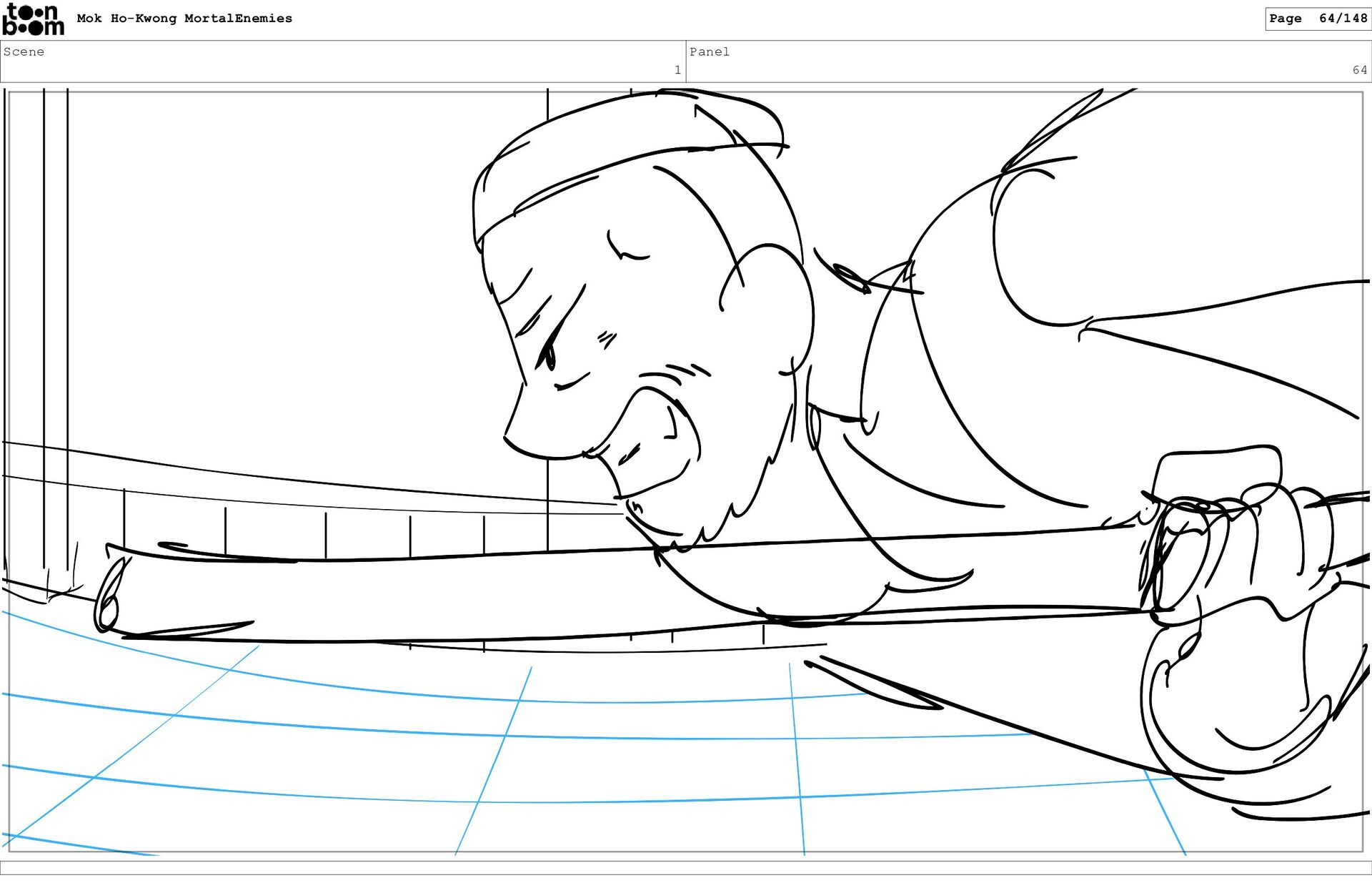
Task: Click the empty caption bar below panel
Action: (x=686, y=867)
